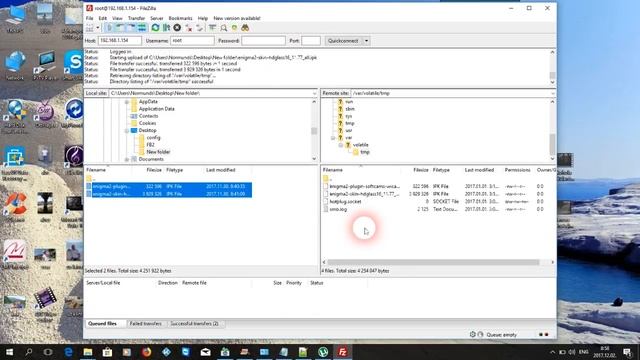Viewport: 640px width, 360px height.
Task: Expand AppData folder in local tree
Action: [x=127, y=102]
